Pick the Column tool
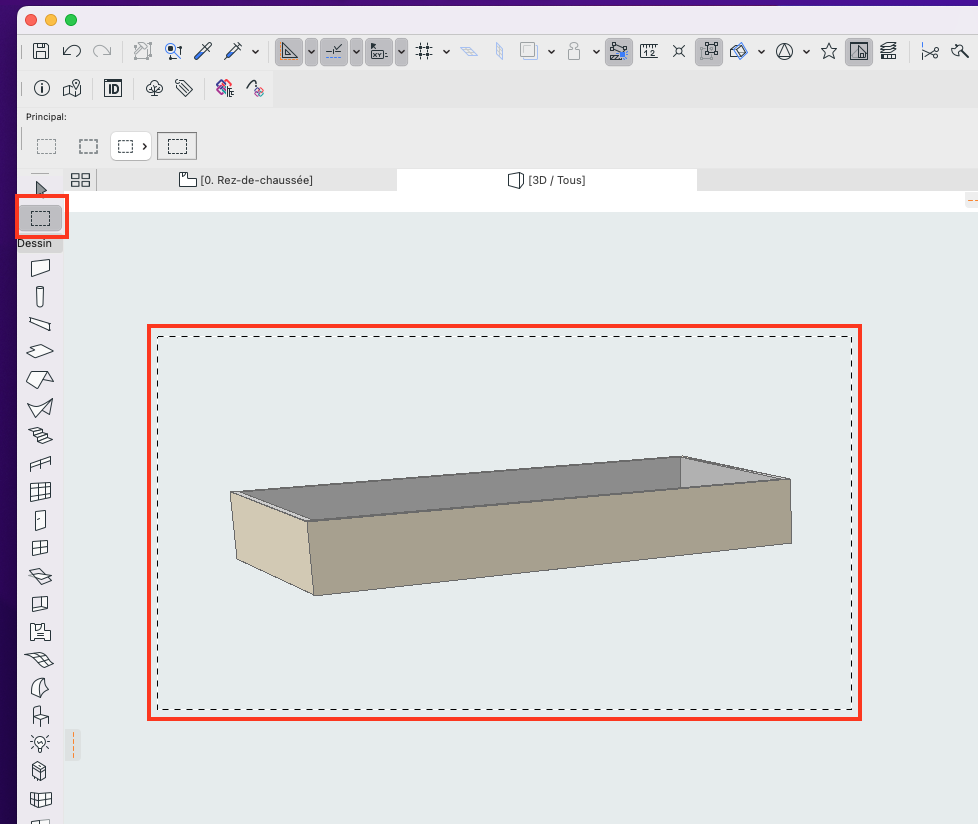This screenshot has width=978, height=824. tap(40, 296)
